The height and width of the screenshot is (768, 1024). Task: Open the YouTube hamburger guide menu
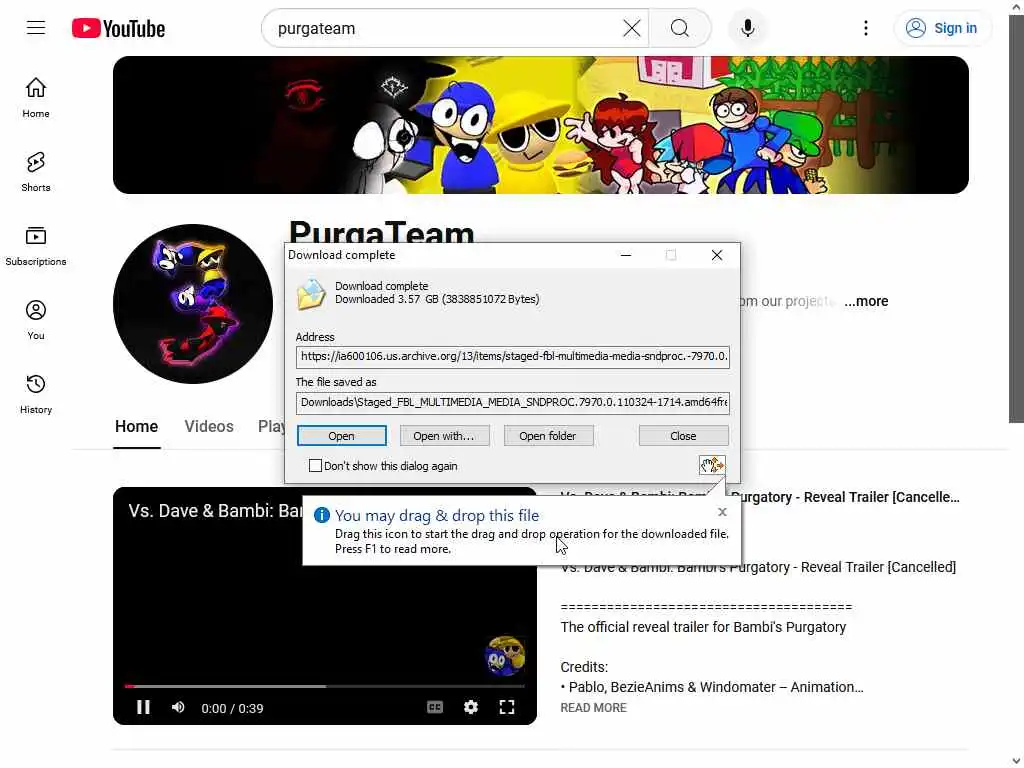(36, 28)
